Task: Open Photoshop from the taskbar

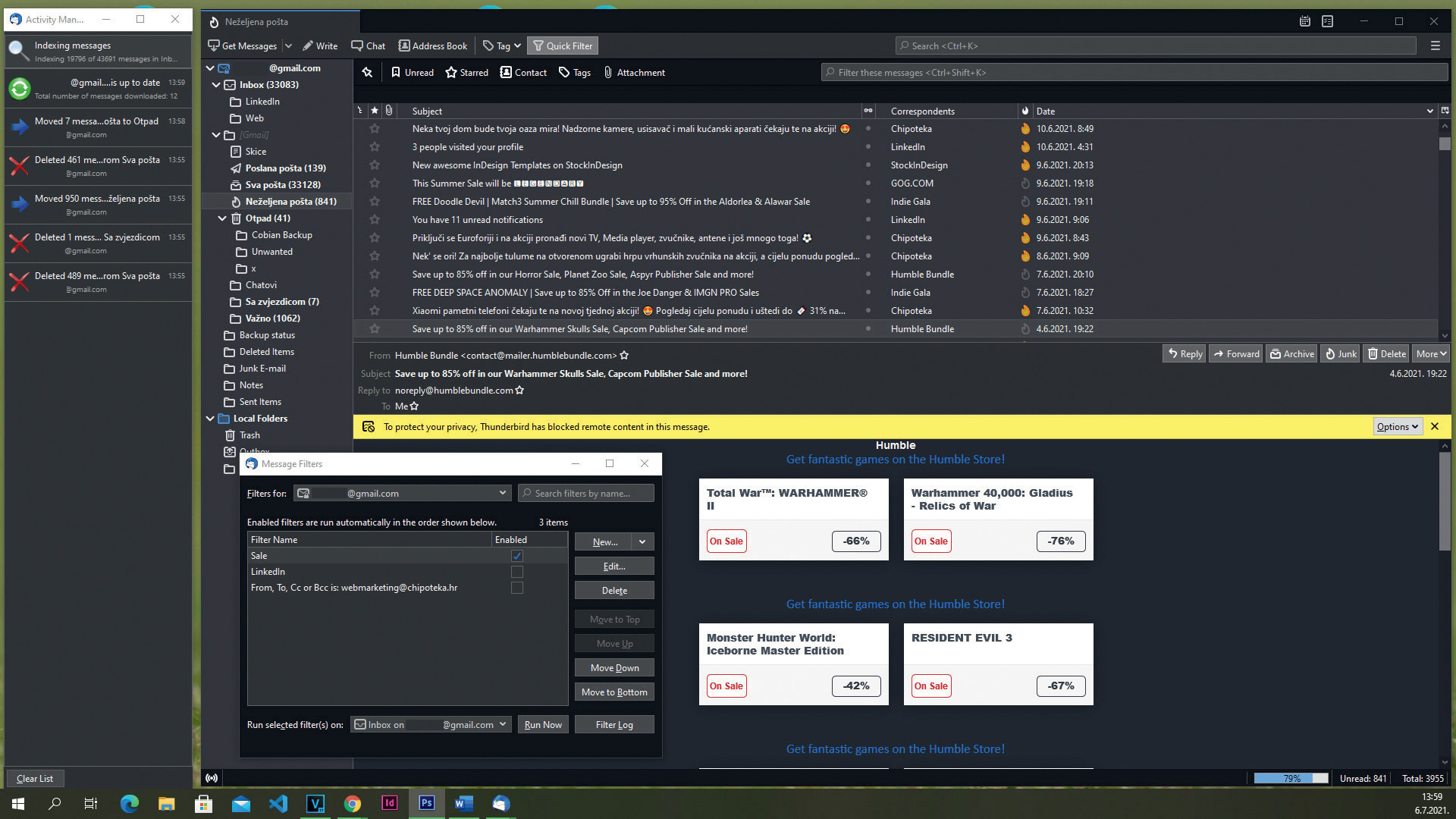Action: tap(426, 803)
